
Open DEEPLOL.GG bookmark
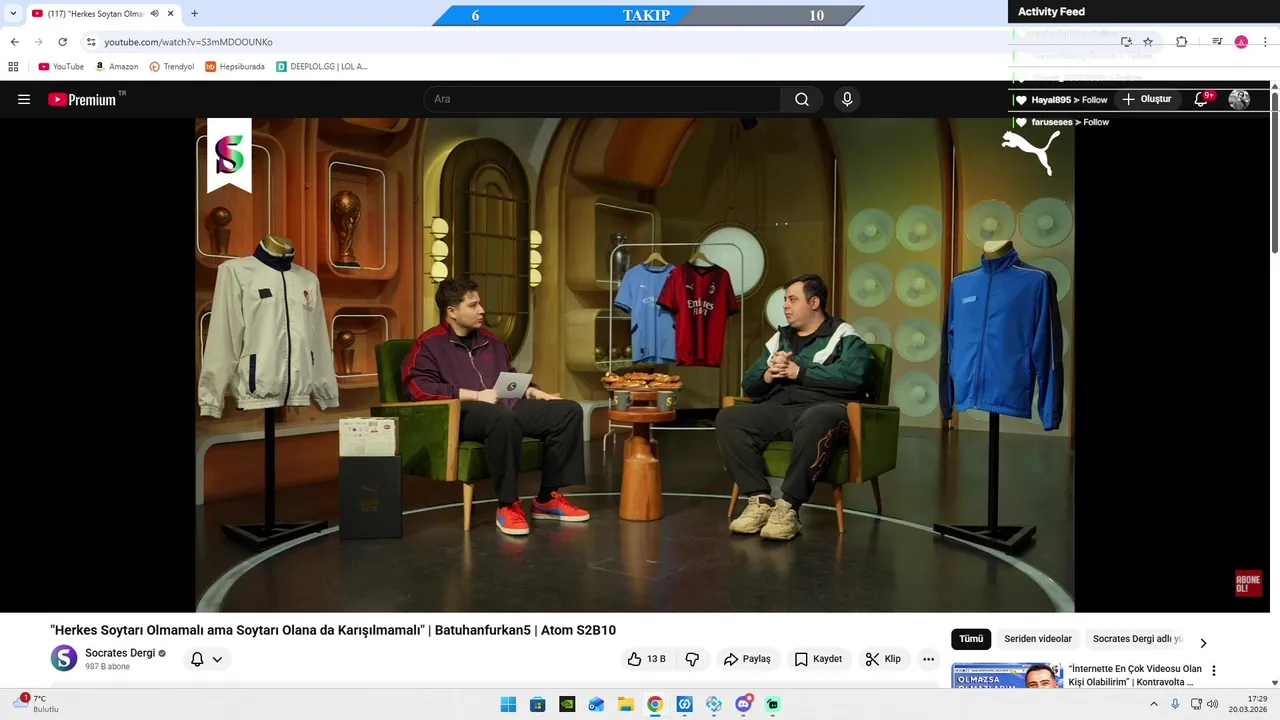(322, 67)
